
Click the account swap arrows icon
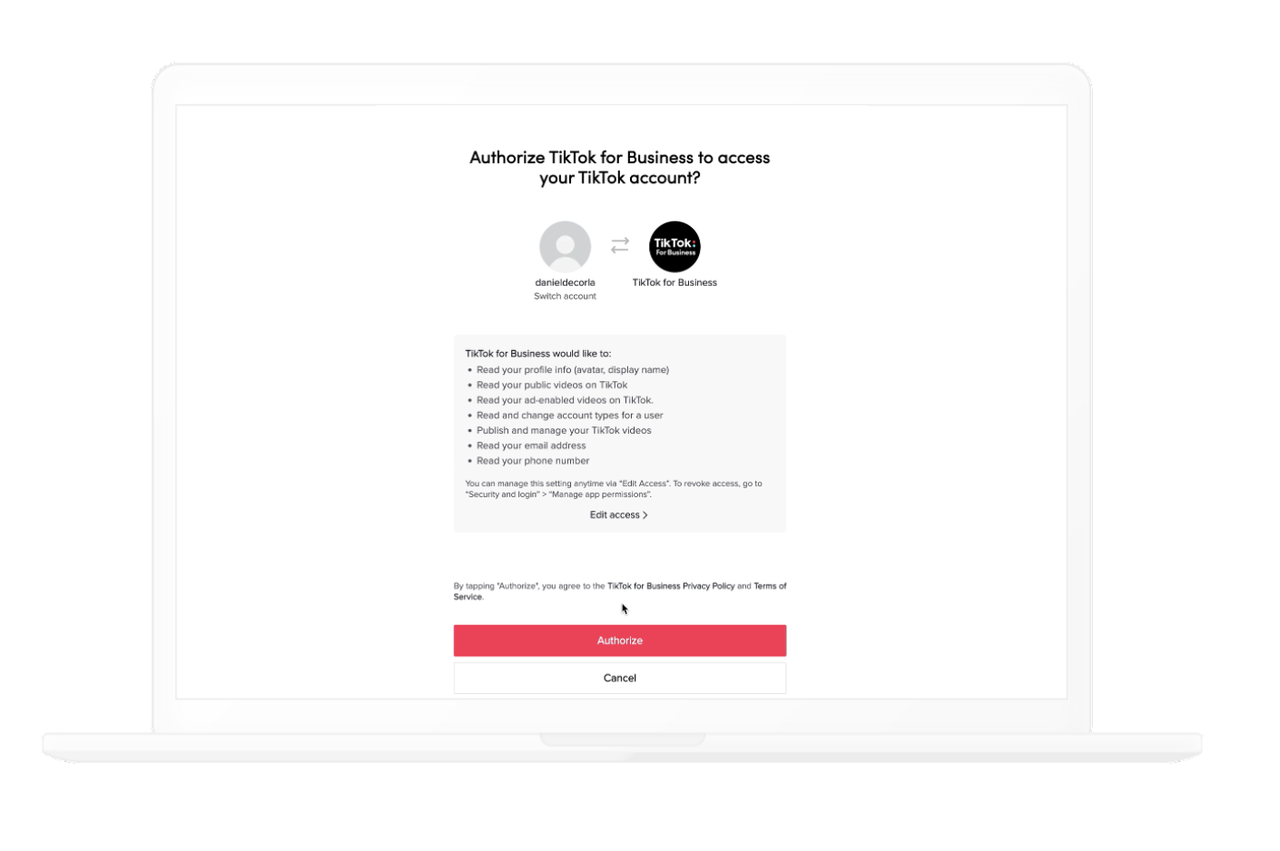tap(620, 245)
